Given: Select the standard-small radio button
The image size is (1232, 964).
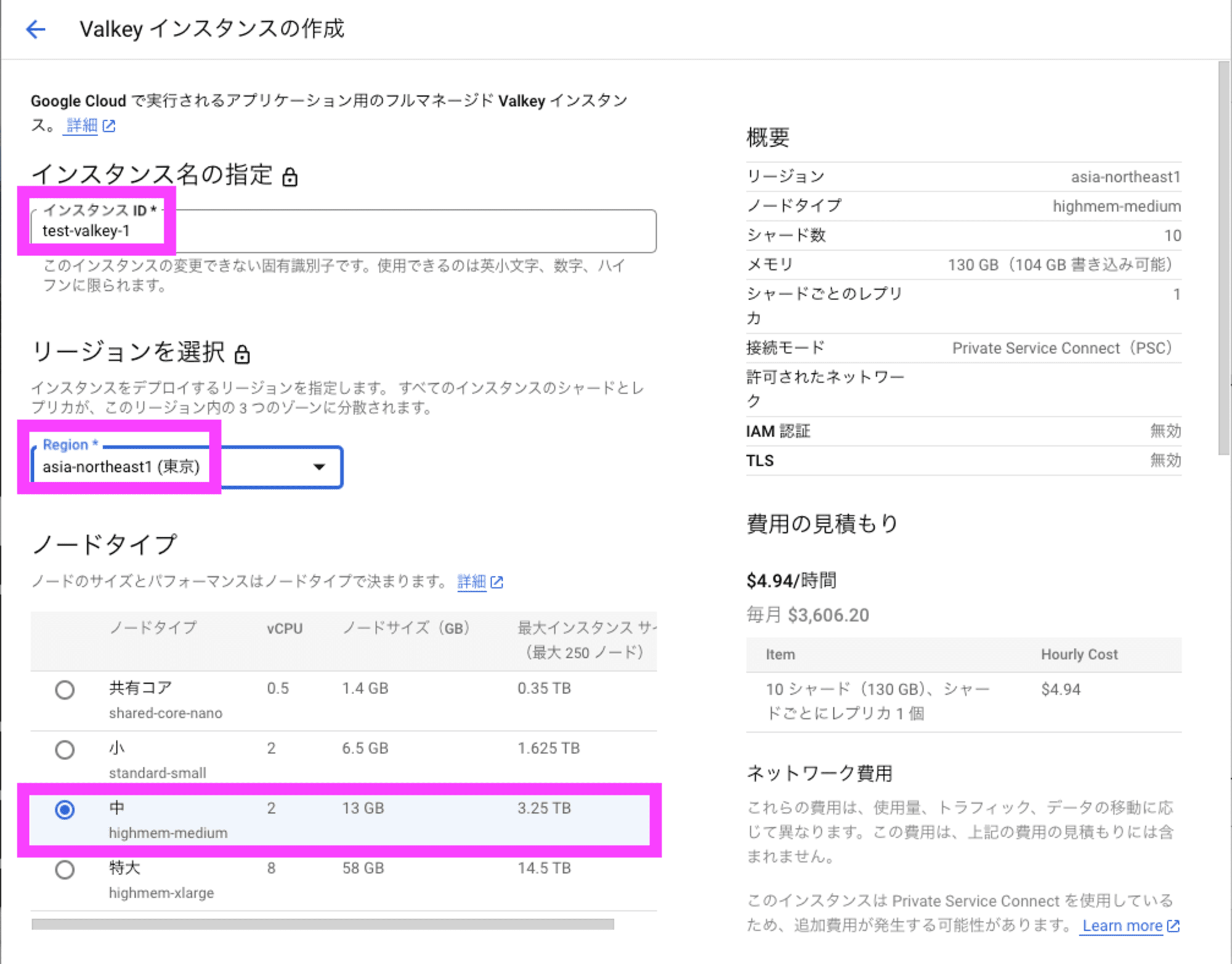Looking at the screenshot, I should (65, 750).
